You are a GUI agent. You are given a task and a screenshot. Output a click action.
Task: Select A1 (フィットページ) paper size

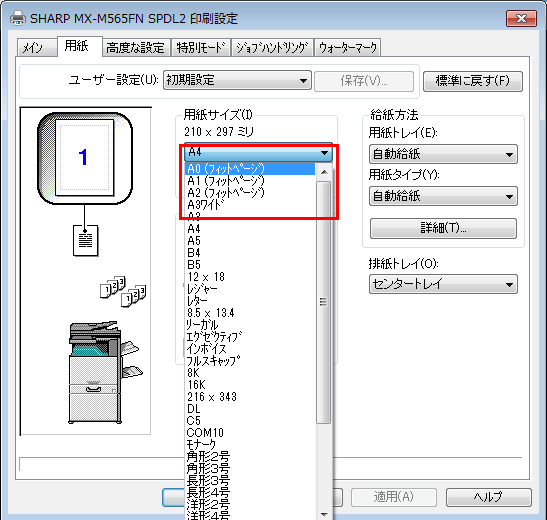(250, 181)
